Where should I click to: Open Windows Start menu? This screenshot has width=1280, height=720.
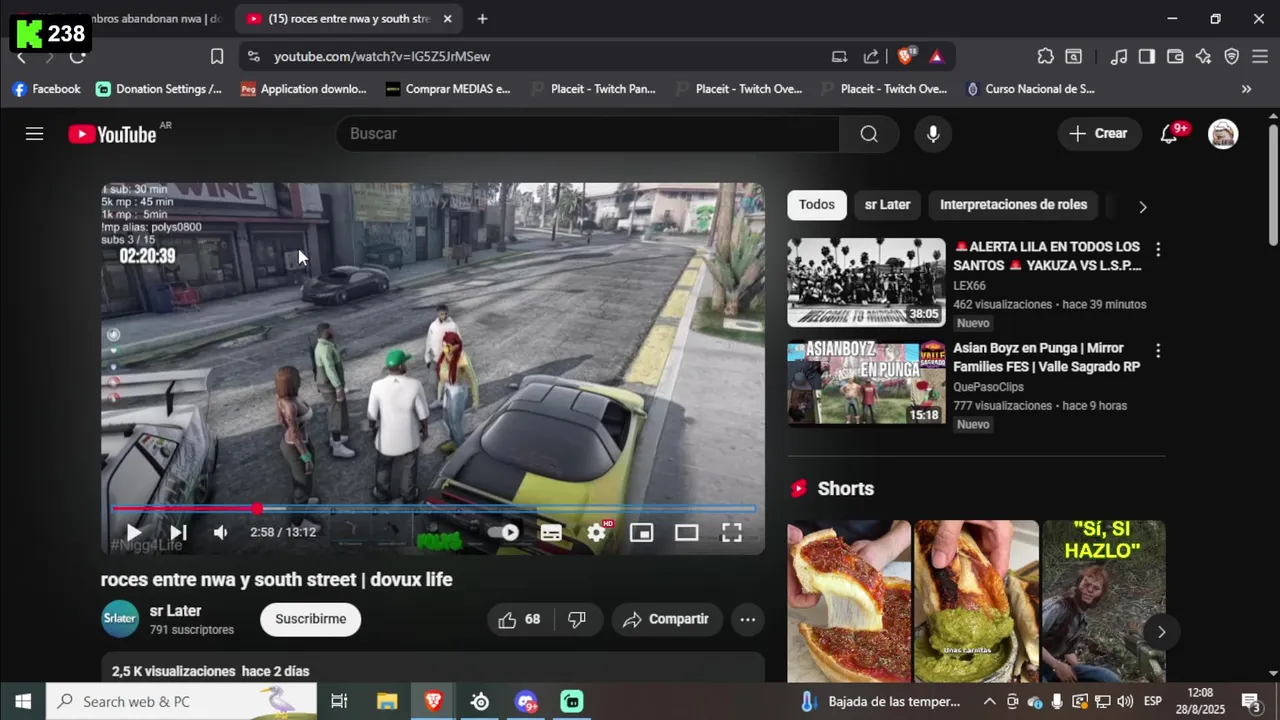click(x=23, y=701)
